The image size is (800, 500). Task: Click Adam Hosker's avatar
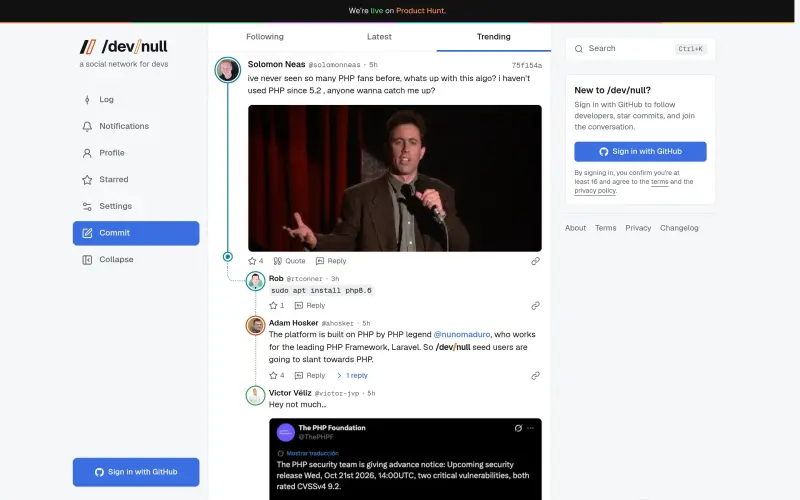pyautogui.click(x=256, y=326)
